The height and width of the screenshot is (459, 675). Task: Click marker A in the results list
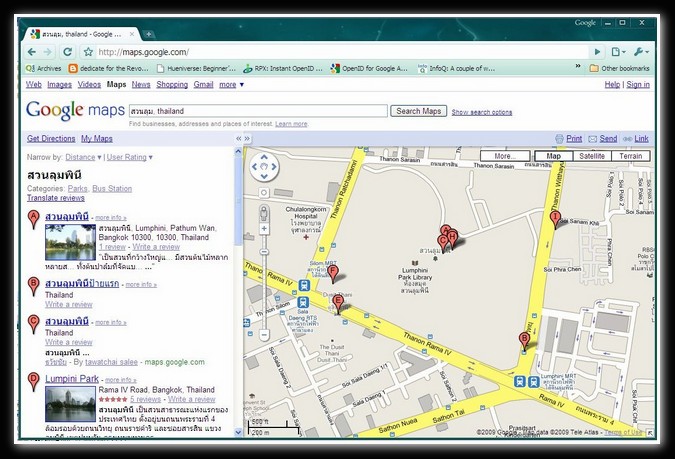[x=34, y=220]
